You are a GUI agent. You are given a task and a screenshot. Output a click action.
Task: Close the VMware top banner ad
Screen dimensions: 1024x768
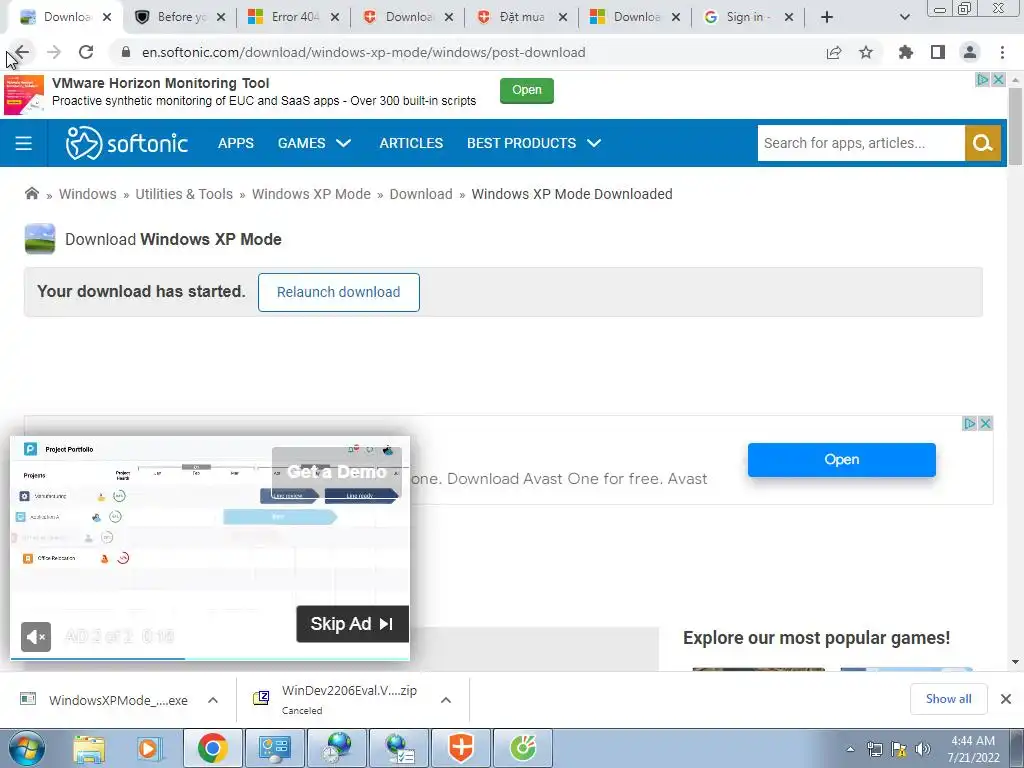coord(998,80)
